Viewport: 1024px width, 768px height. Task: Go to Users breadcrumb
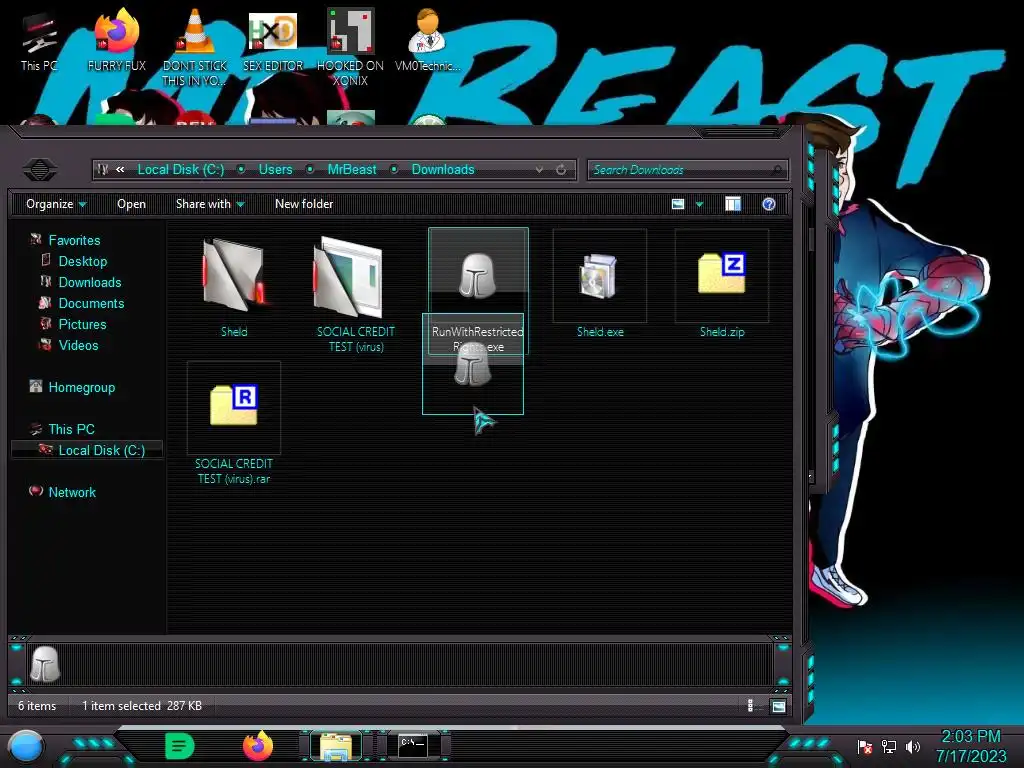276,170
